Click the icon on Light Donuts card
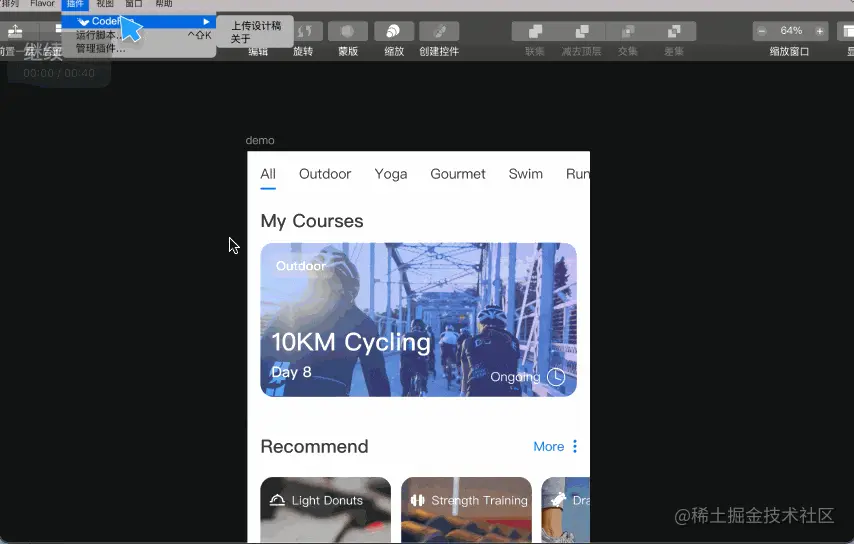Screen dimensions: 854x544 [x=277, y=500]
